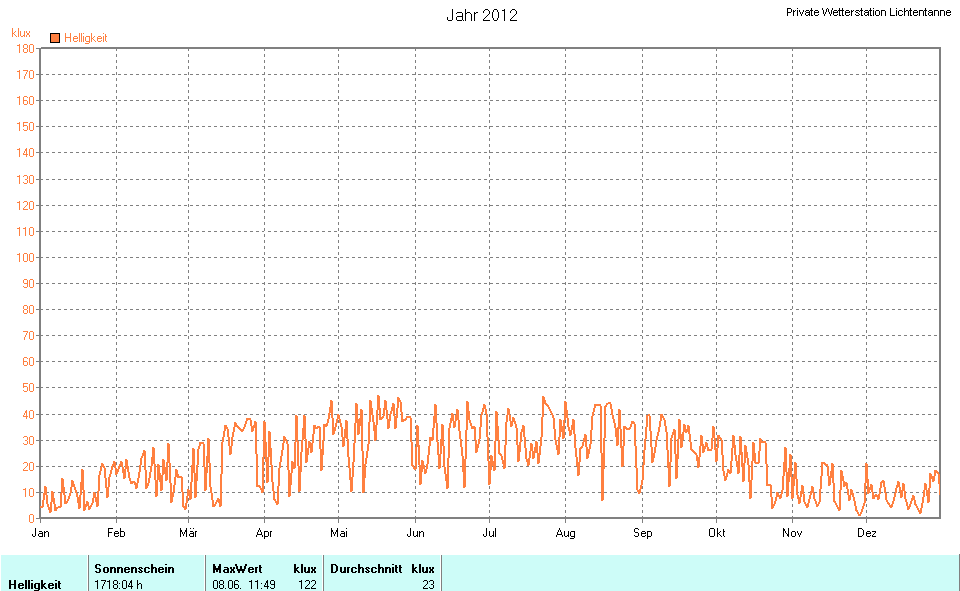Click the 'Jahr 2012' chart title
Viewport: 960px width, 591px height.
(481, 15)
